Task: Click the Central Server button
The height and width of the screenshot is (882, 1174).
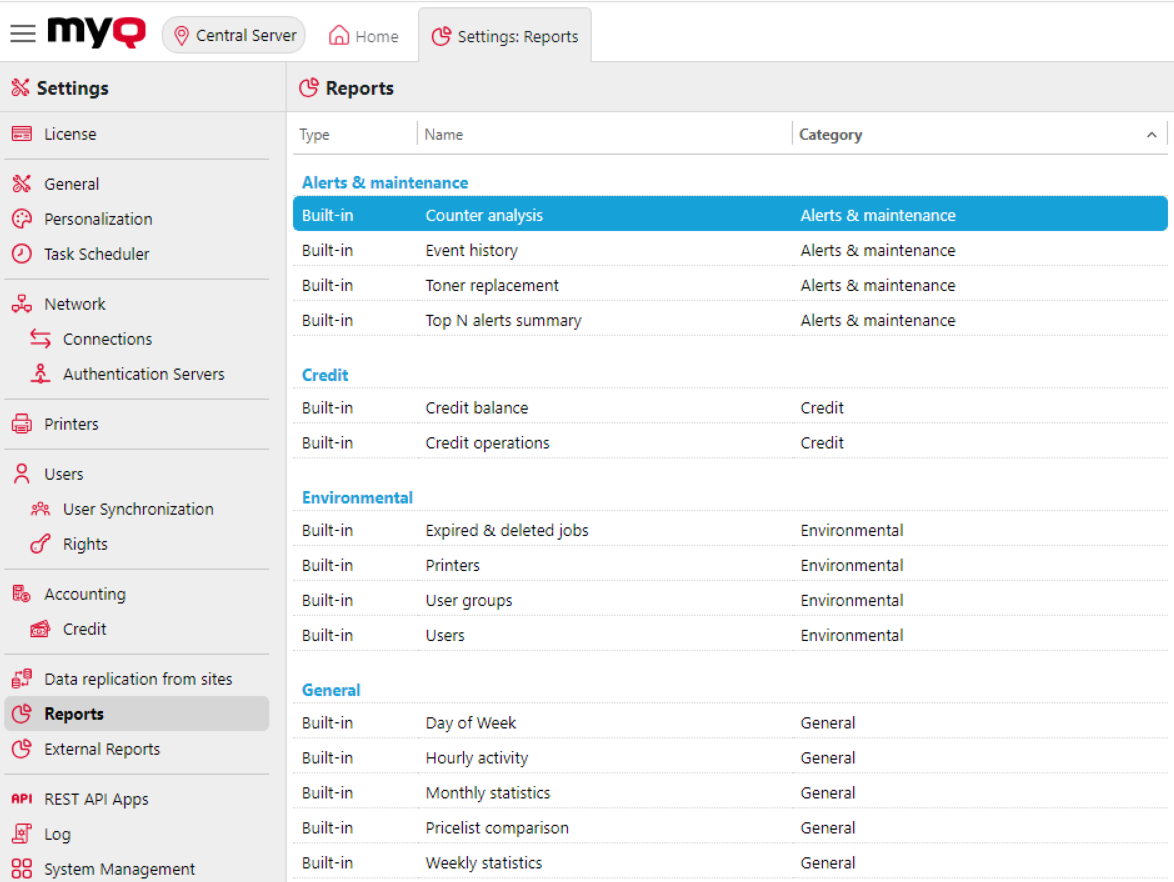Action: coord(233,35)
